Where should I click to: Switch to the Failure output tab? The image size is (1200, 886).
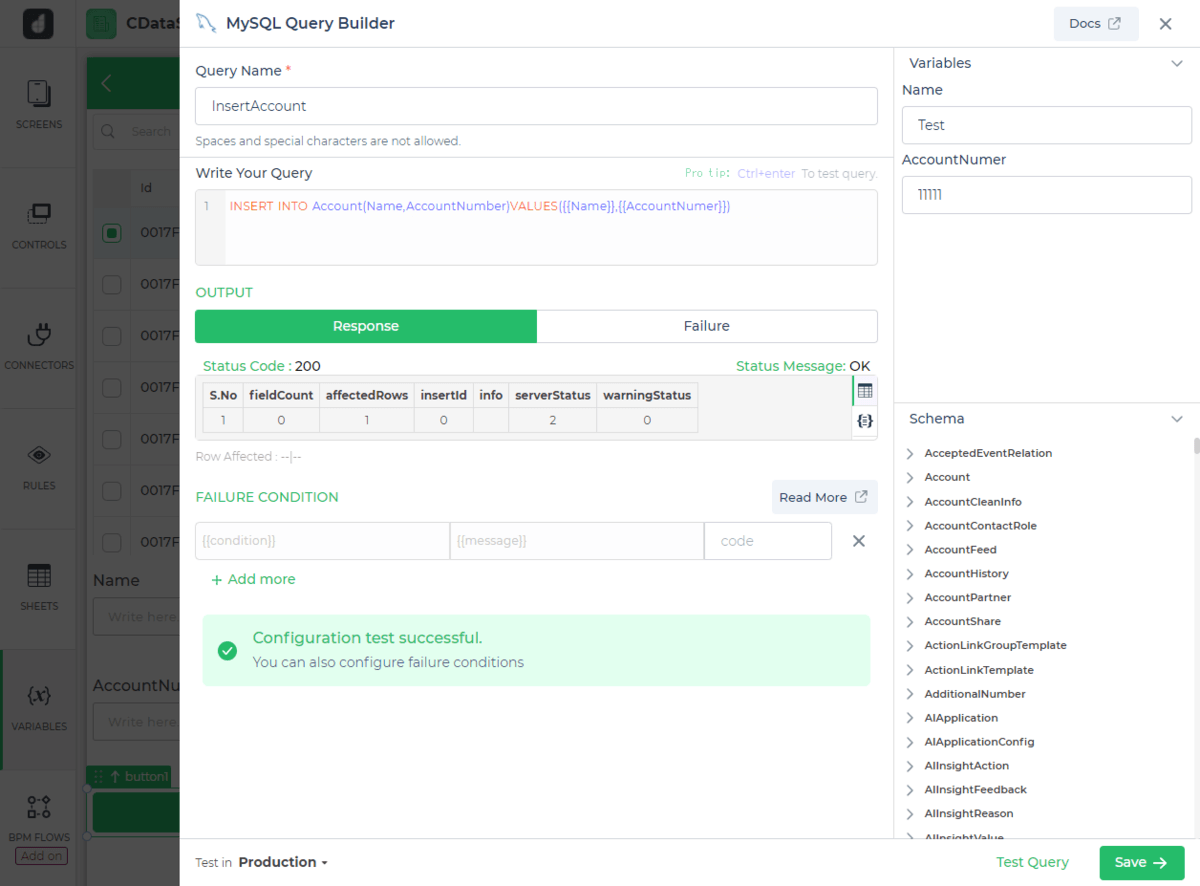tap(706, 326)
